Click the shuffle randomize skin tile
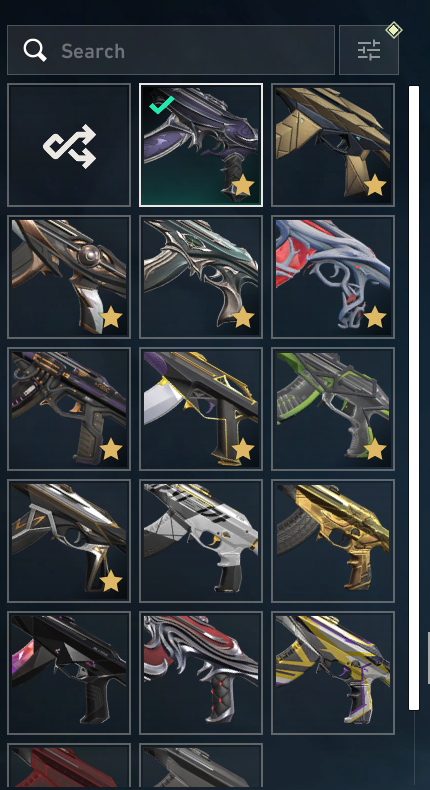Image resolution: width=430 pixels, height=790 pixels. 69,145
